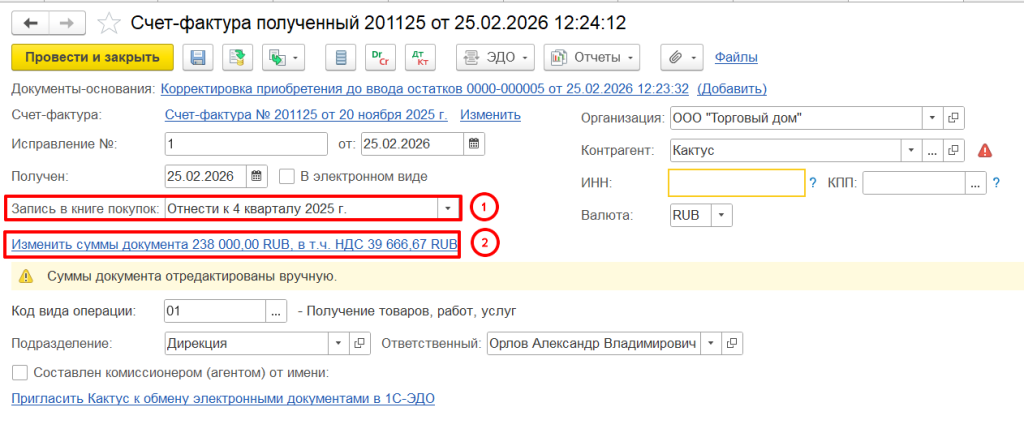Open the paperclip attachments dropdown

pyautogui.click(x=682, y=57)
